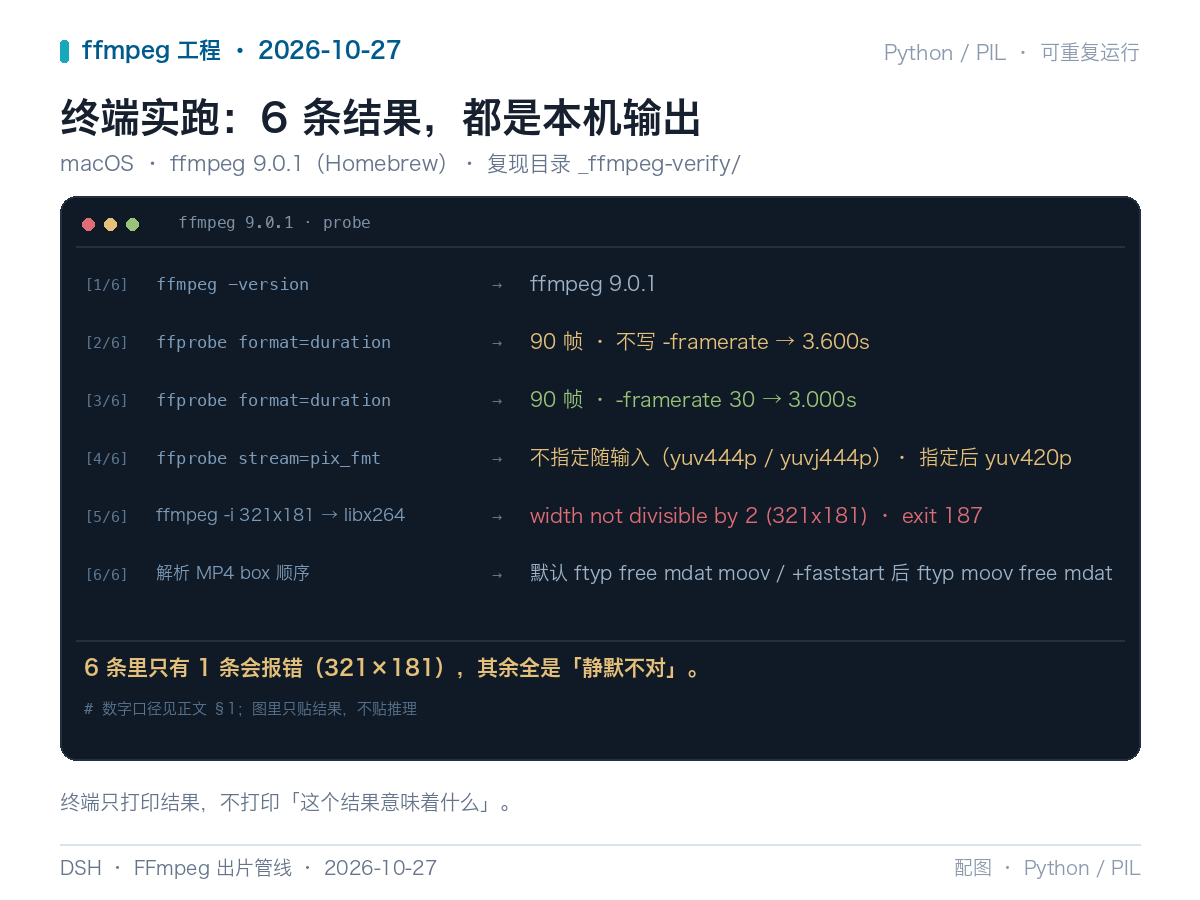Click footer "配图 · Python / PIL"

click(1047, 868)
